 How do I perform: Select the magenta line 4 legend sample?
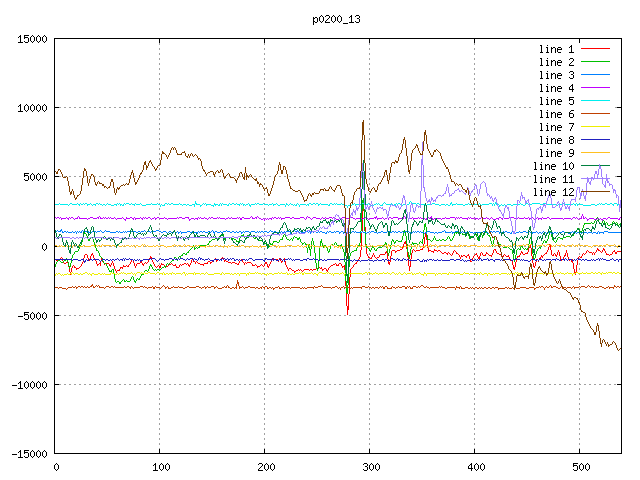click(x=596, y=88)
